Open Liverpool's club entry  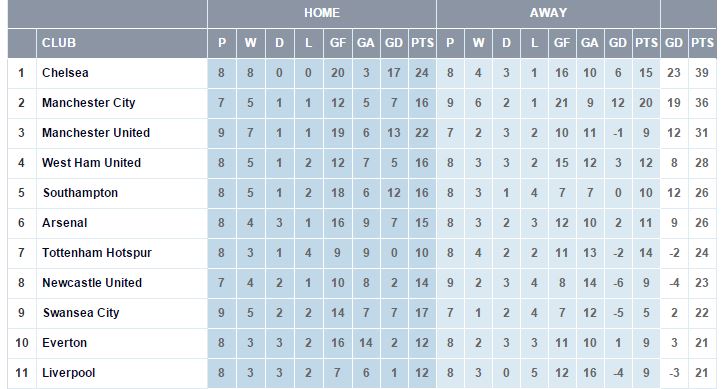pyautogui.click(x=68, y=373)
